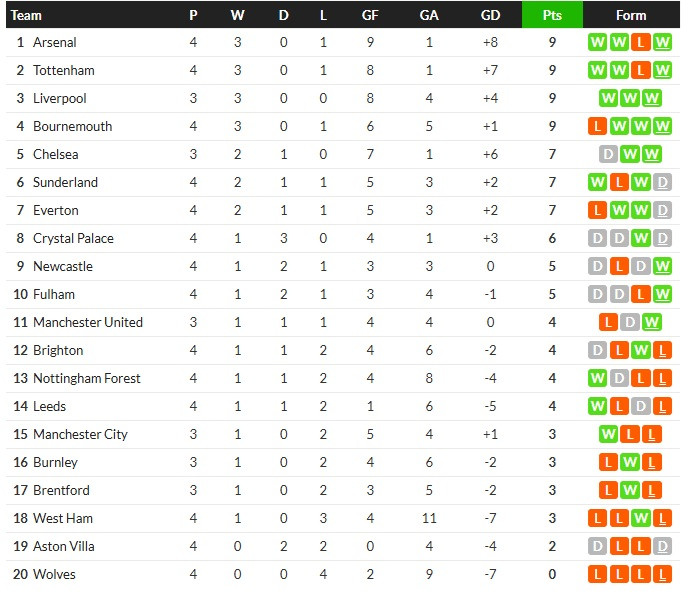This screenshot has height=597, width=688.
Task: Click the Form column header
Action: pos(631,15)
